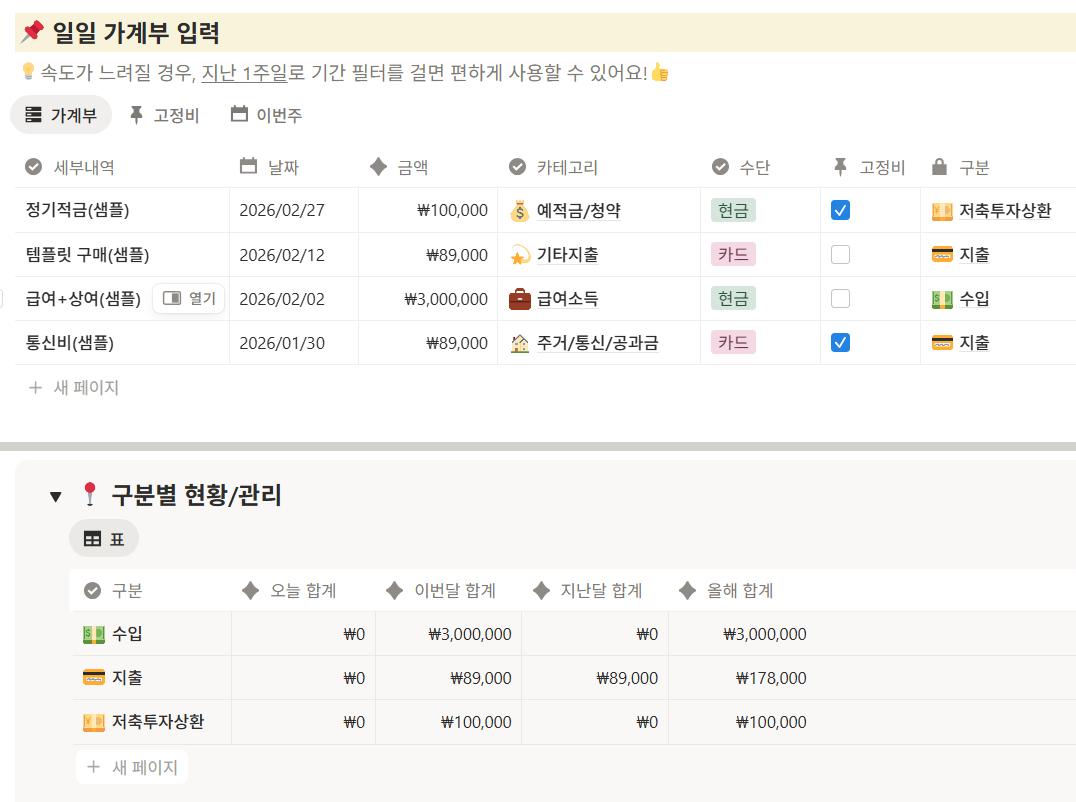This screenshot has height=802, width=1076.
Task: Click the 일일 가계부 입력 heading
Action: pyautogui.click(x=136, y=32)
